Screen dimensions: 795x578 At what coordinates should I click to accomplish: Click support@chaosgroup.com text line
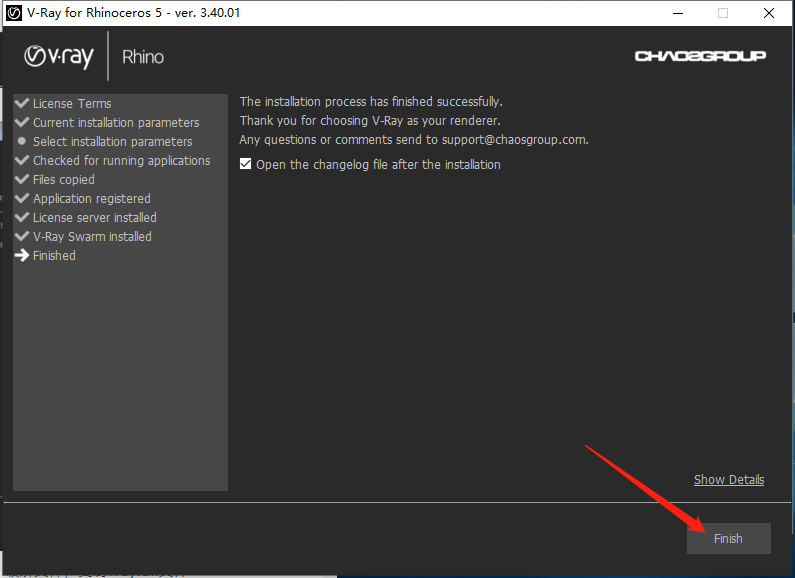coord(414,140)
